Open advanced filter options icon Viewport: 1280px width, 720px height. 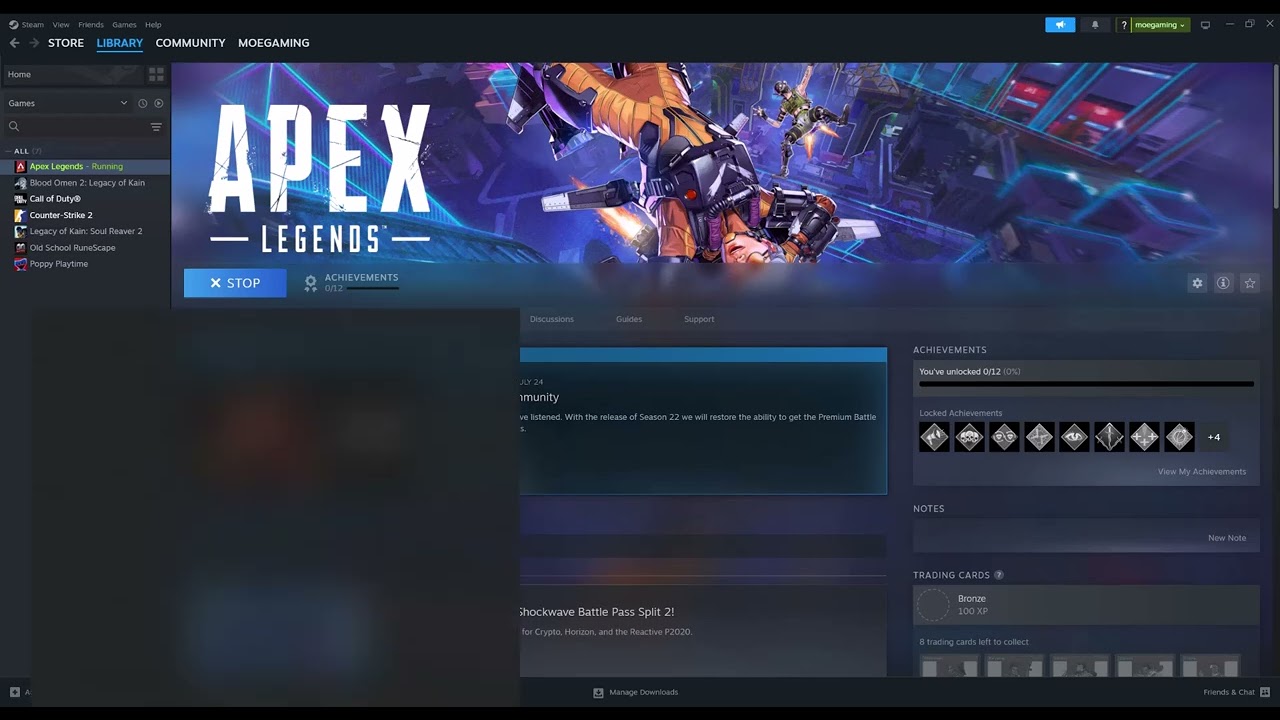click(156, 126)
